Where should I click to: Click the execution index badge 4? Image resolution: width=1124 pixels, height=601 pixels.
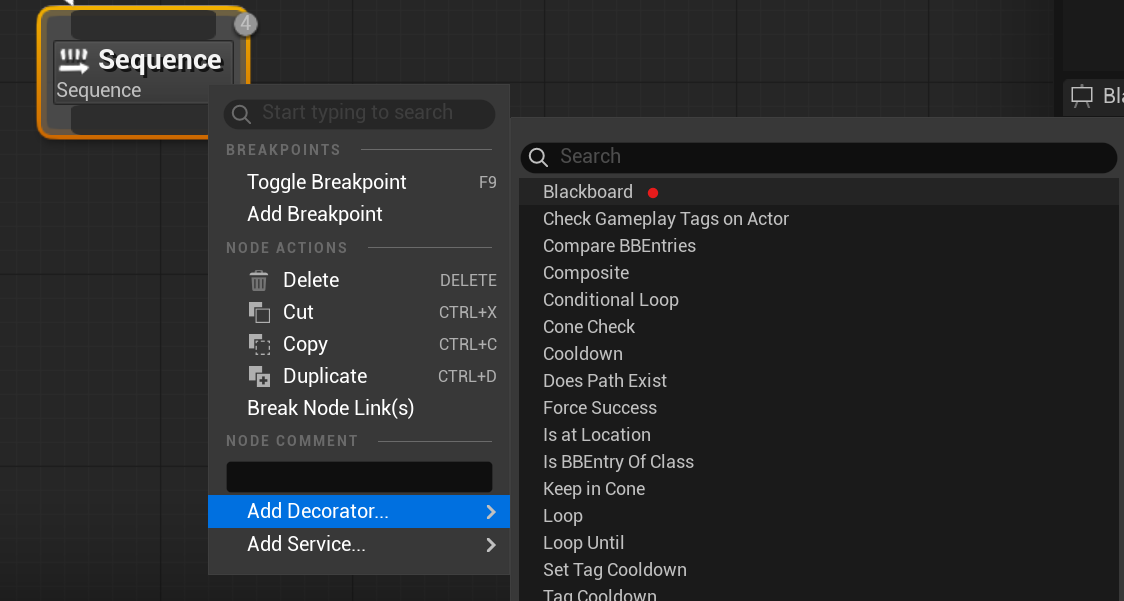coord(246,23)
